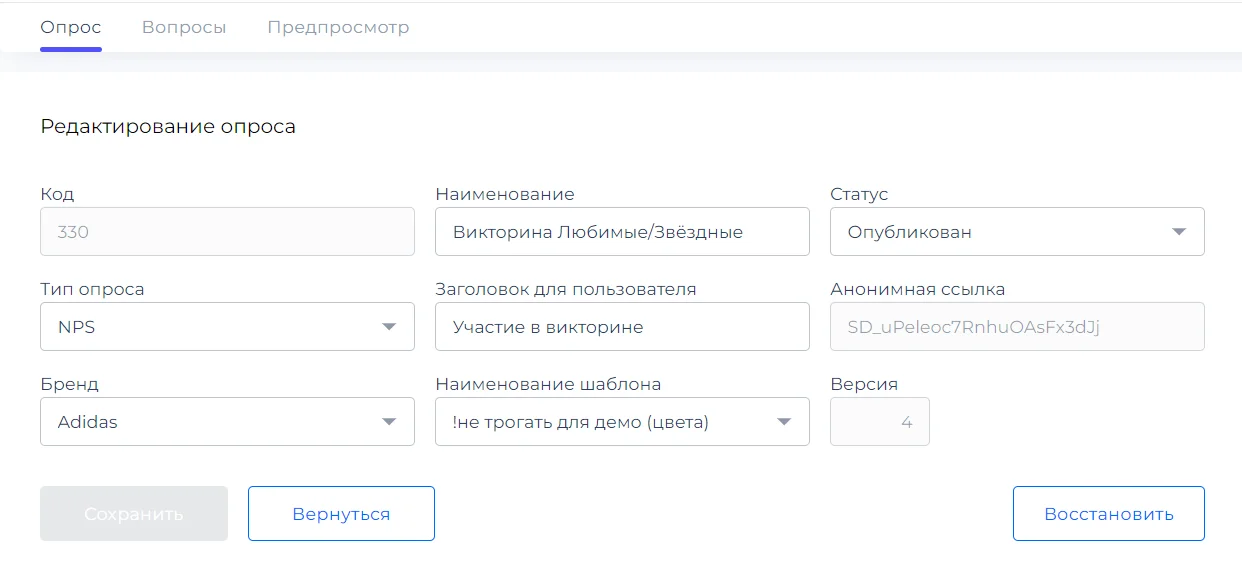
Task: Open the Бренд dropdown
Action: tap(227, 421)
